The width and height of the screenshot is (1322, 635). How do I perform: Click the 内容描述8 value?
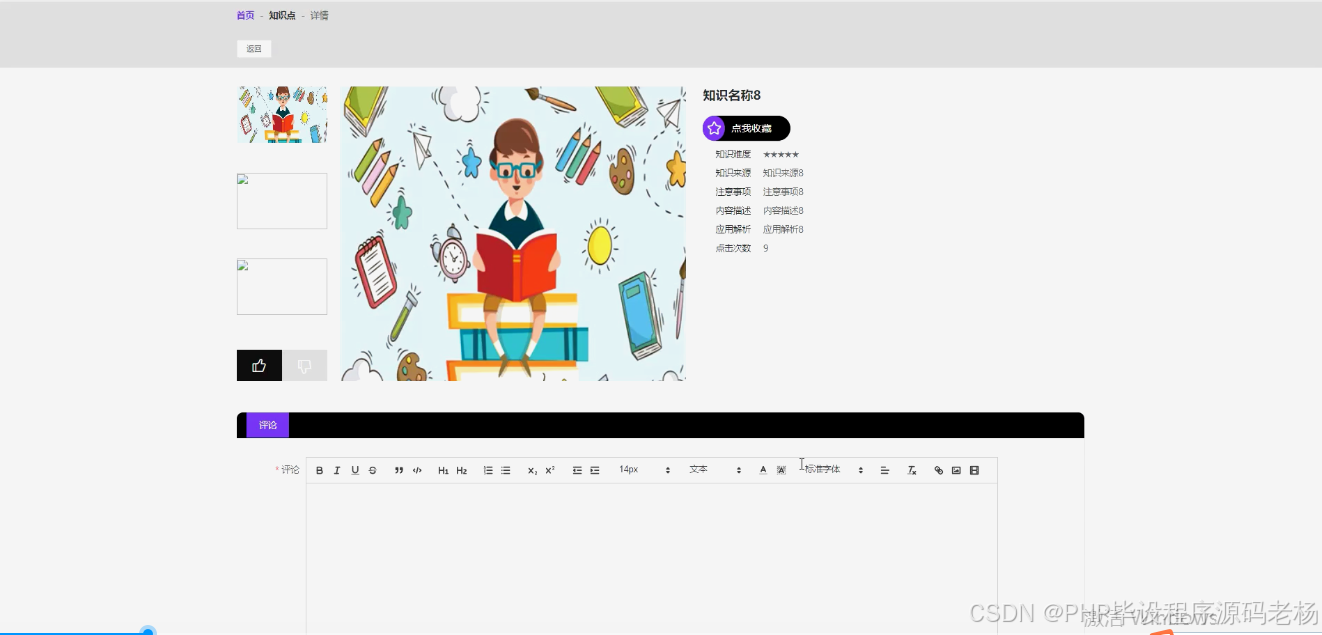pyautogui.click(x=783, y=211)
